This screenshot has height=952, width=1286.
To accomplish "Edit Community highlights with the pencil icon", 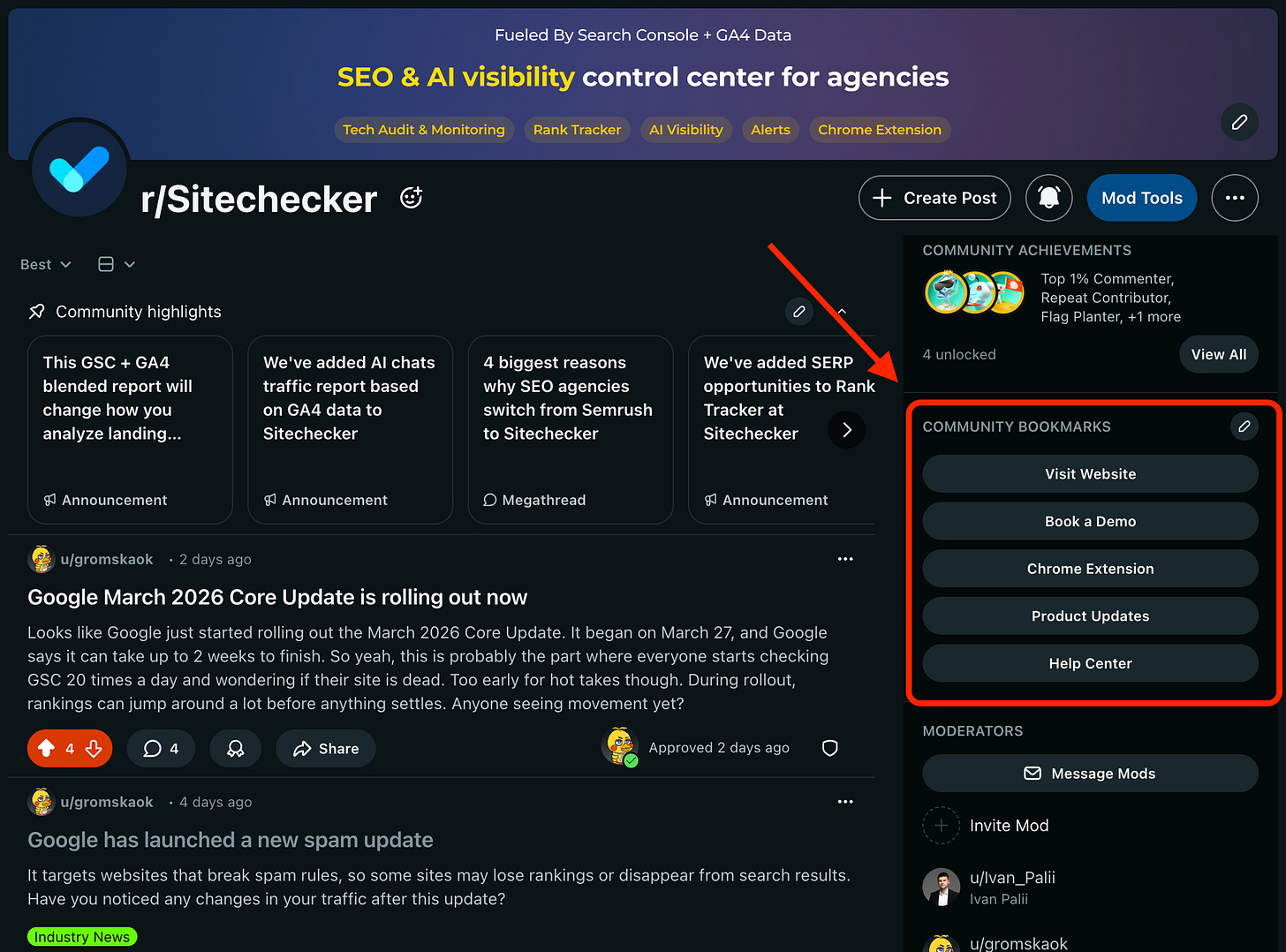I will 799,312.
